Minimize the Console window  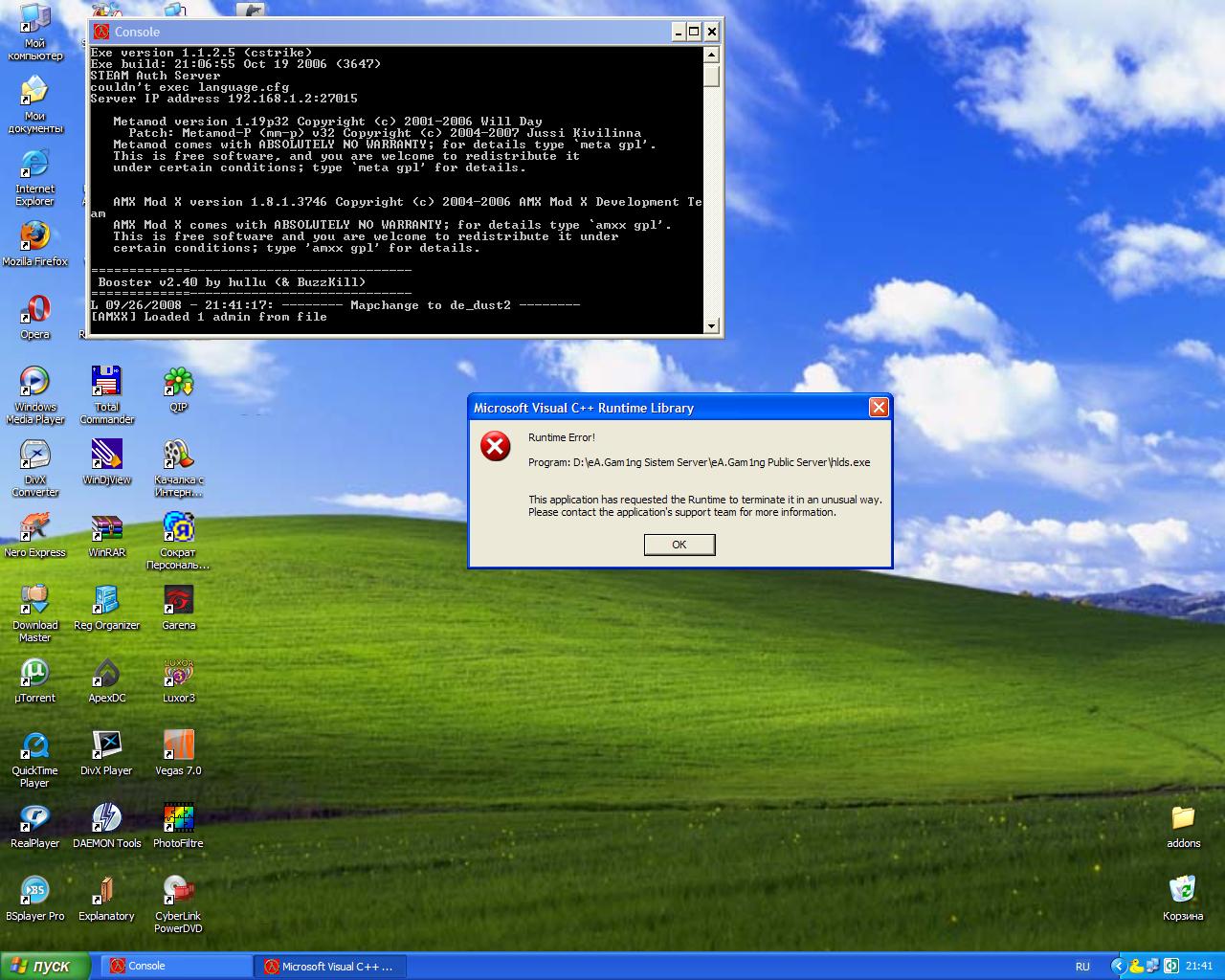click(678, 32)
